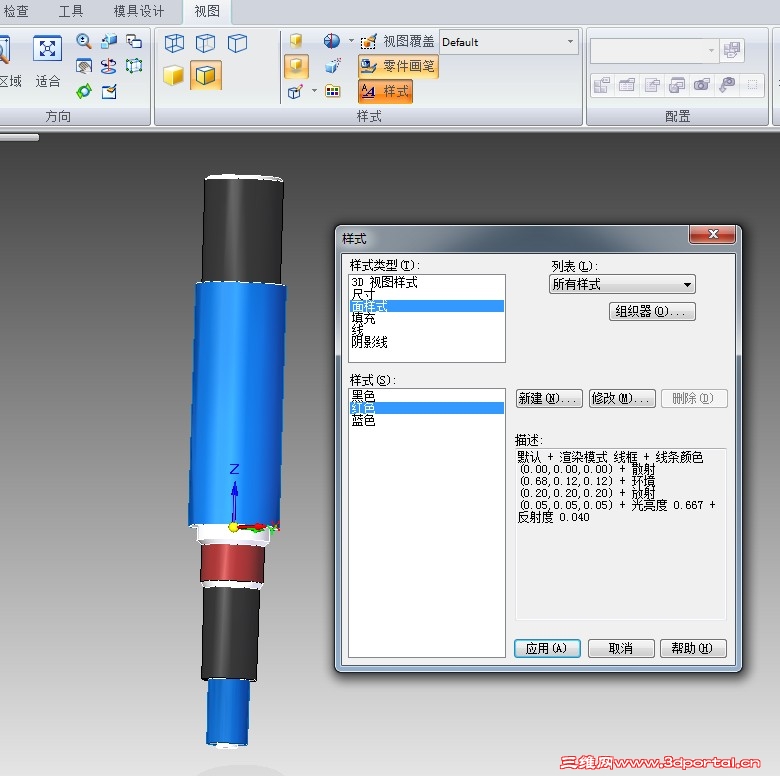Choose 填充 in the style type list
Image resolution: width=780 pixels, height=776 pixels.
coord(426,318)
